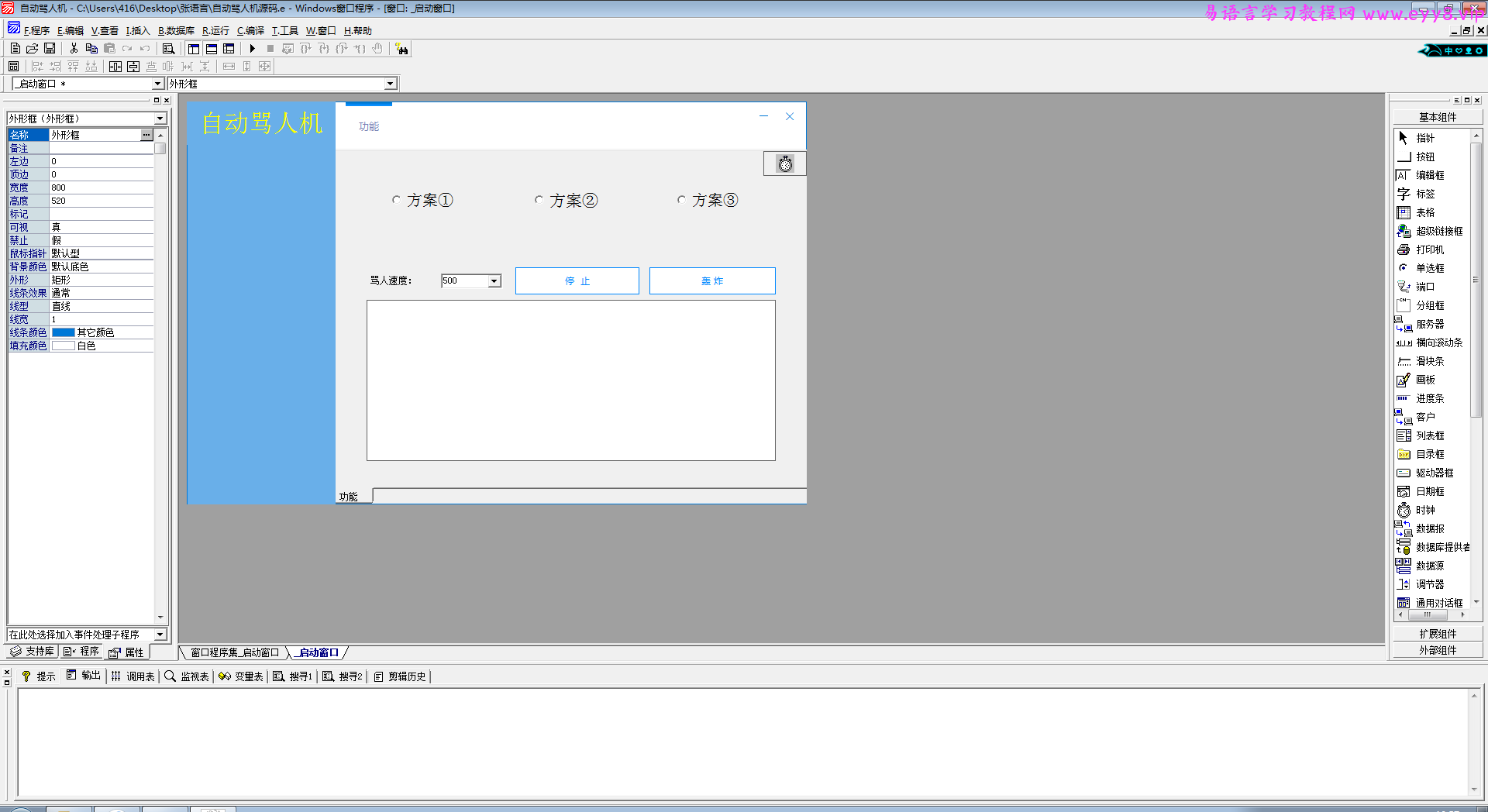Click the 基本组件 header button
Viewport: 1488px width, 812px height.
tap(1438, 117)
